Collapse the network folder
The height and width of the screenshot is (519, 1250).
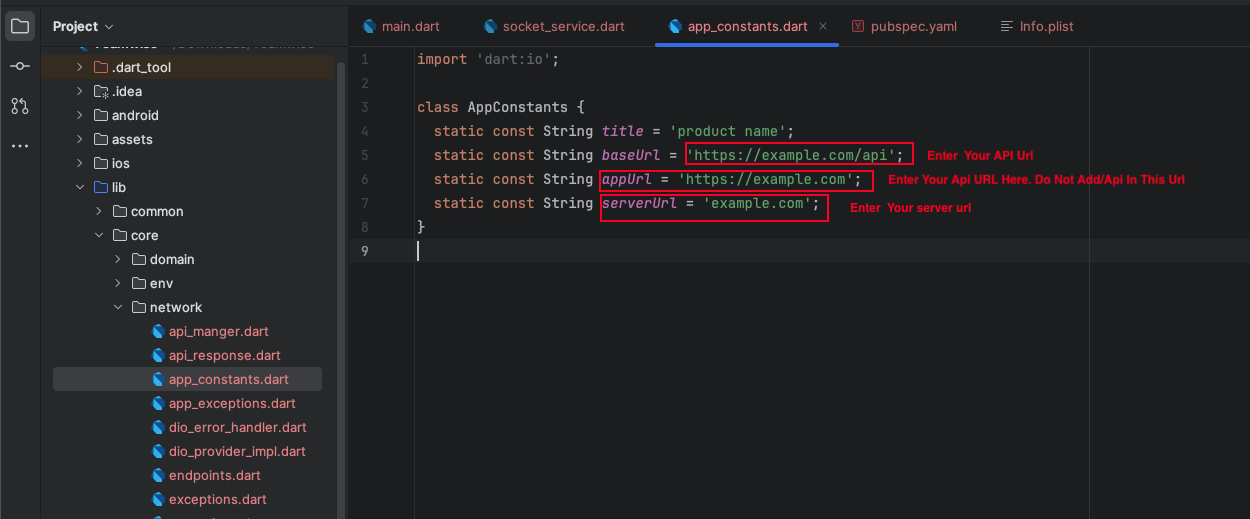pos(118,307)
